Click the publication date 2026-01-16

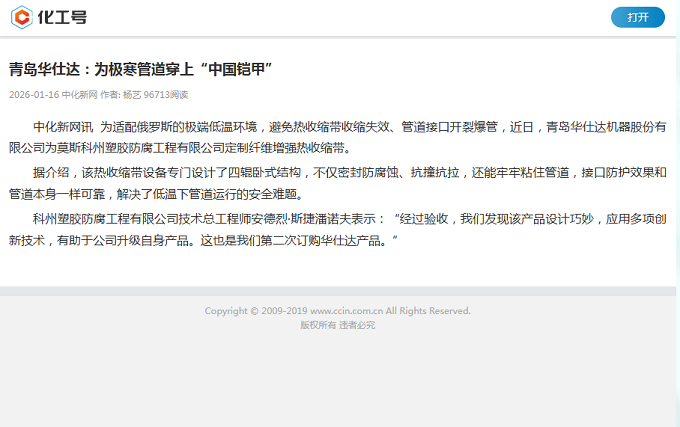(34, 95)
